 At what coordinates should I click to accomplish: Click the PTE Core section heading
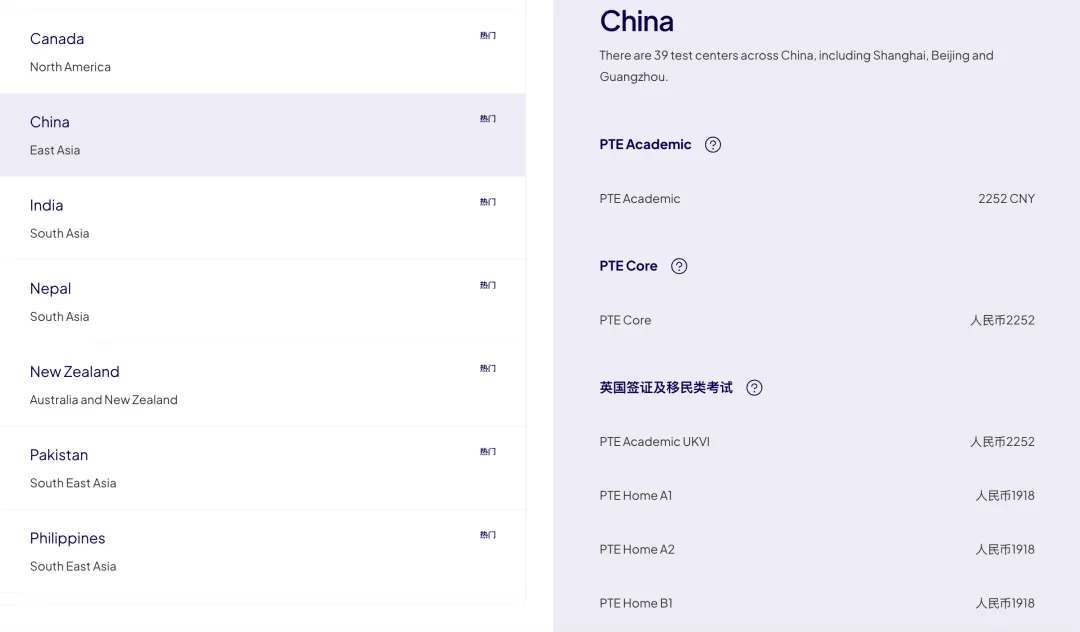pyautogui.click(x=628, y=266)
